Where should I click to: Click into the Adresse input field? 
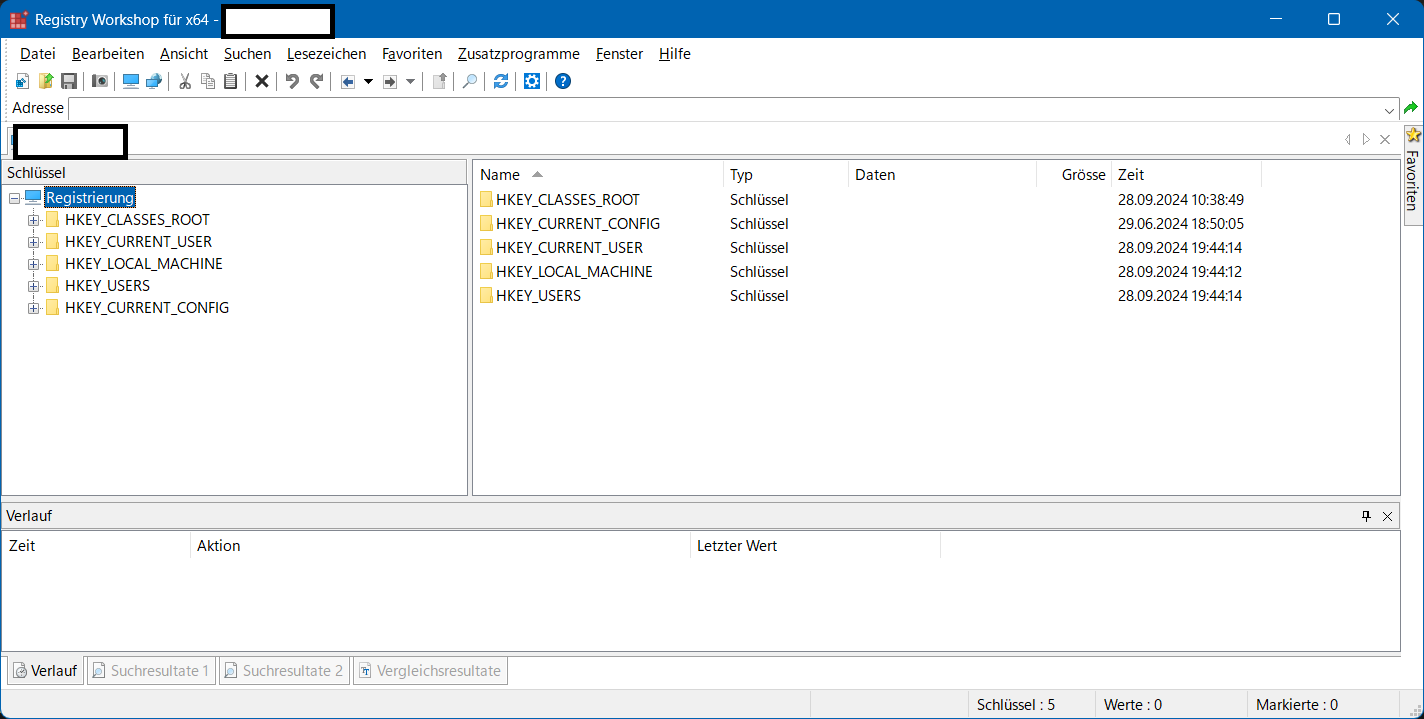[x=725, y=109]
